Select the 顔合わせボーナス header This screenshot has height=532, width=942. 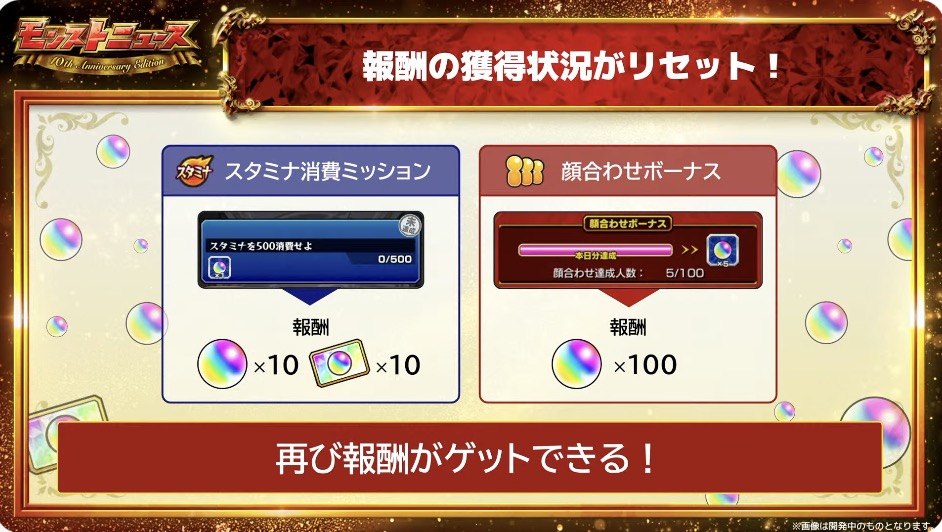(x=628, y=171)
